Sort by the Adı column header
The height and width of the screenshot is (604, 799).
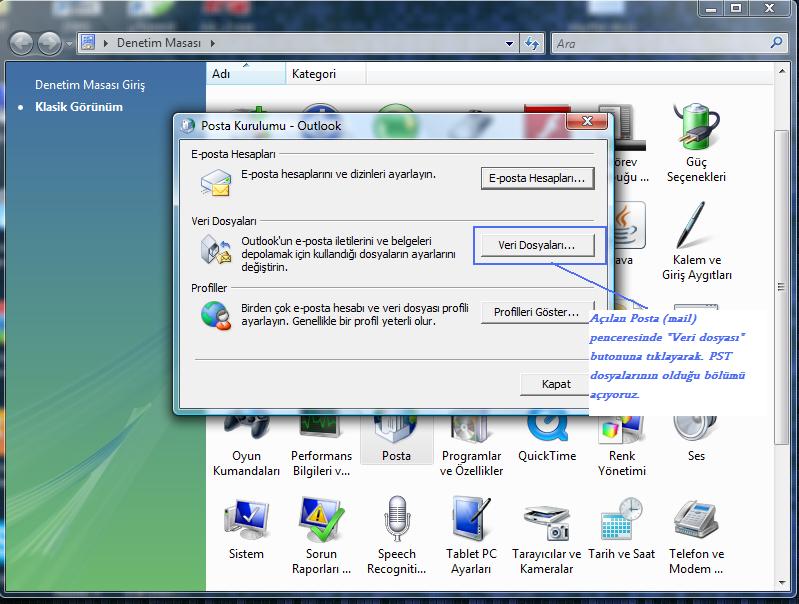click(x=246, y=74)
